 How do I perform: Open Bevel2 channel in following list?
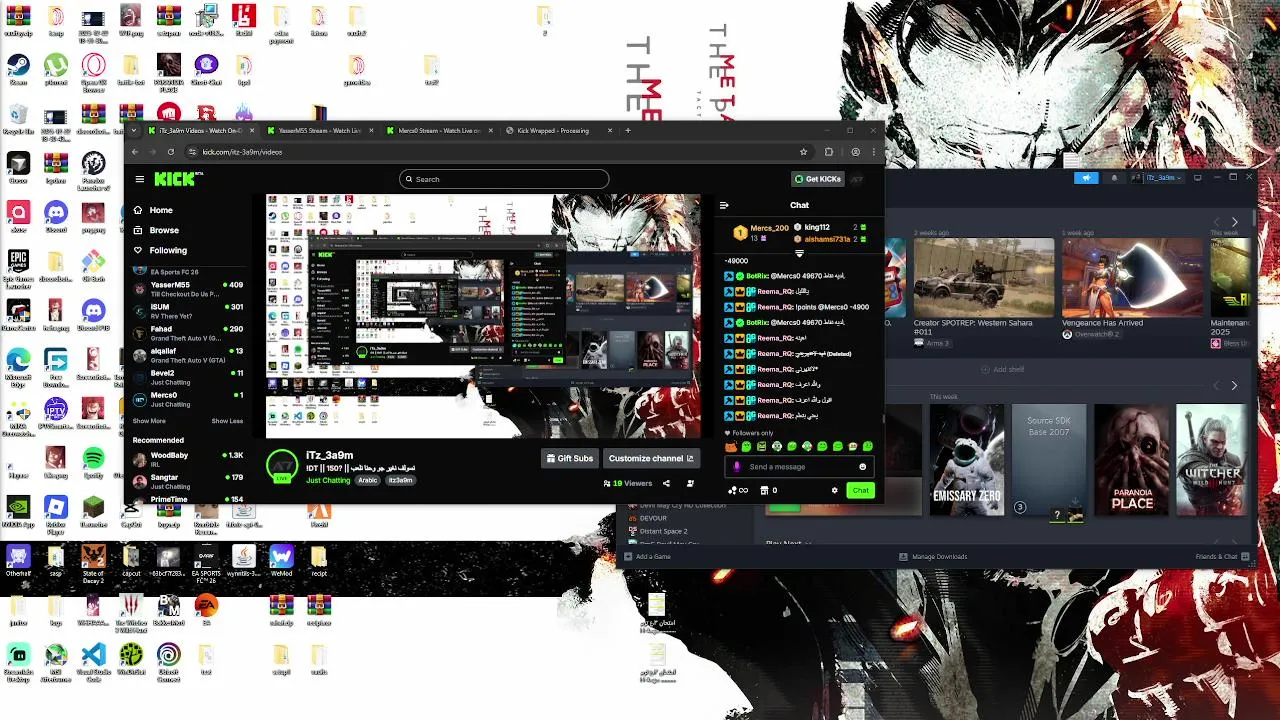tap(188, 377)
